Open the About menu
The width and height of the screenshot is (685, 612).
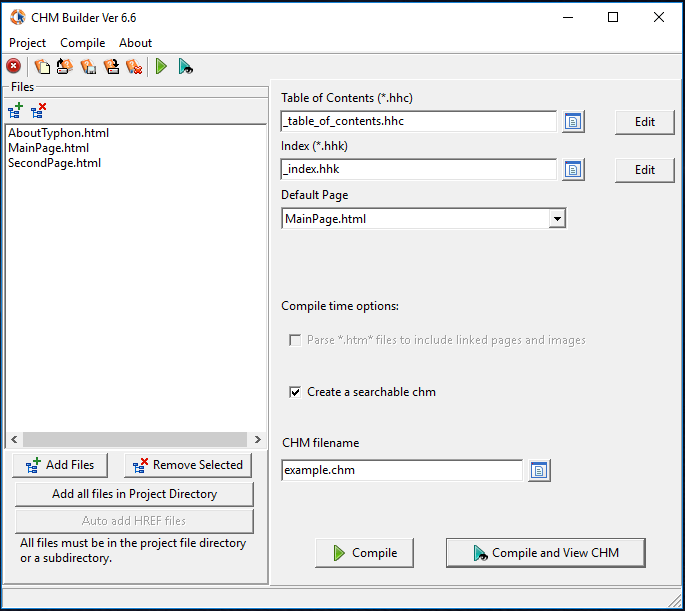(135, 43)
